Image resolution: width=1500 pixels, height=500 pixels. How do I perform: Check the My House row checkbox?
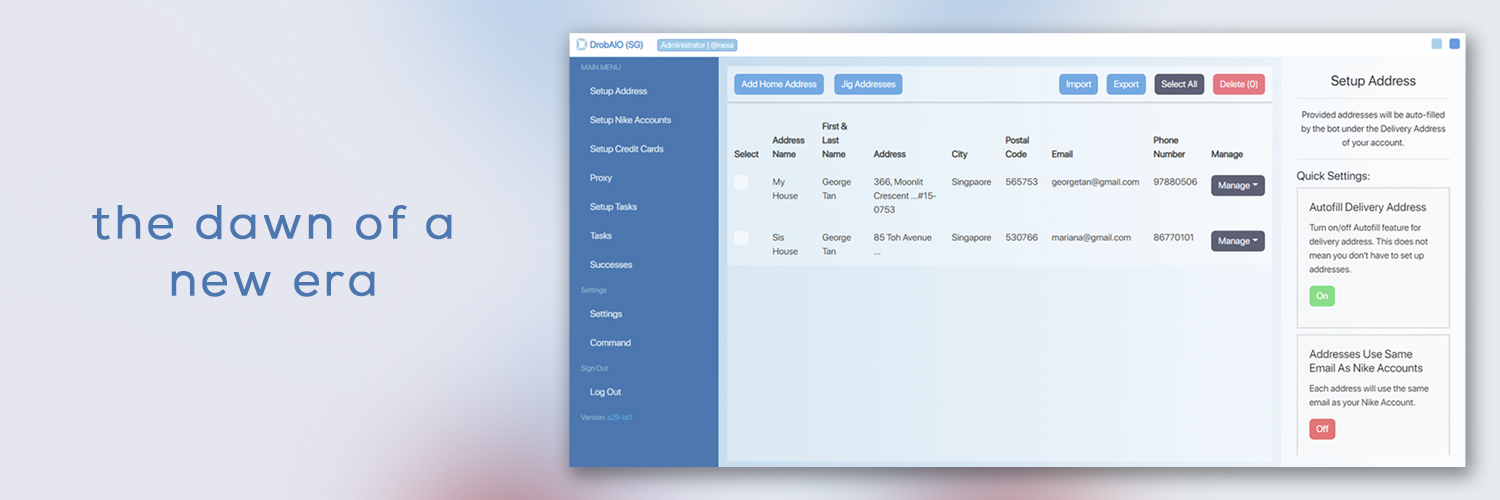[741, 182]
